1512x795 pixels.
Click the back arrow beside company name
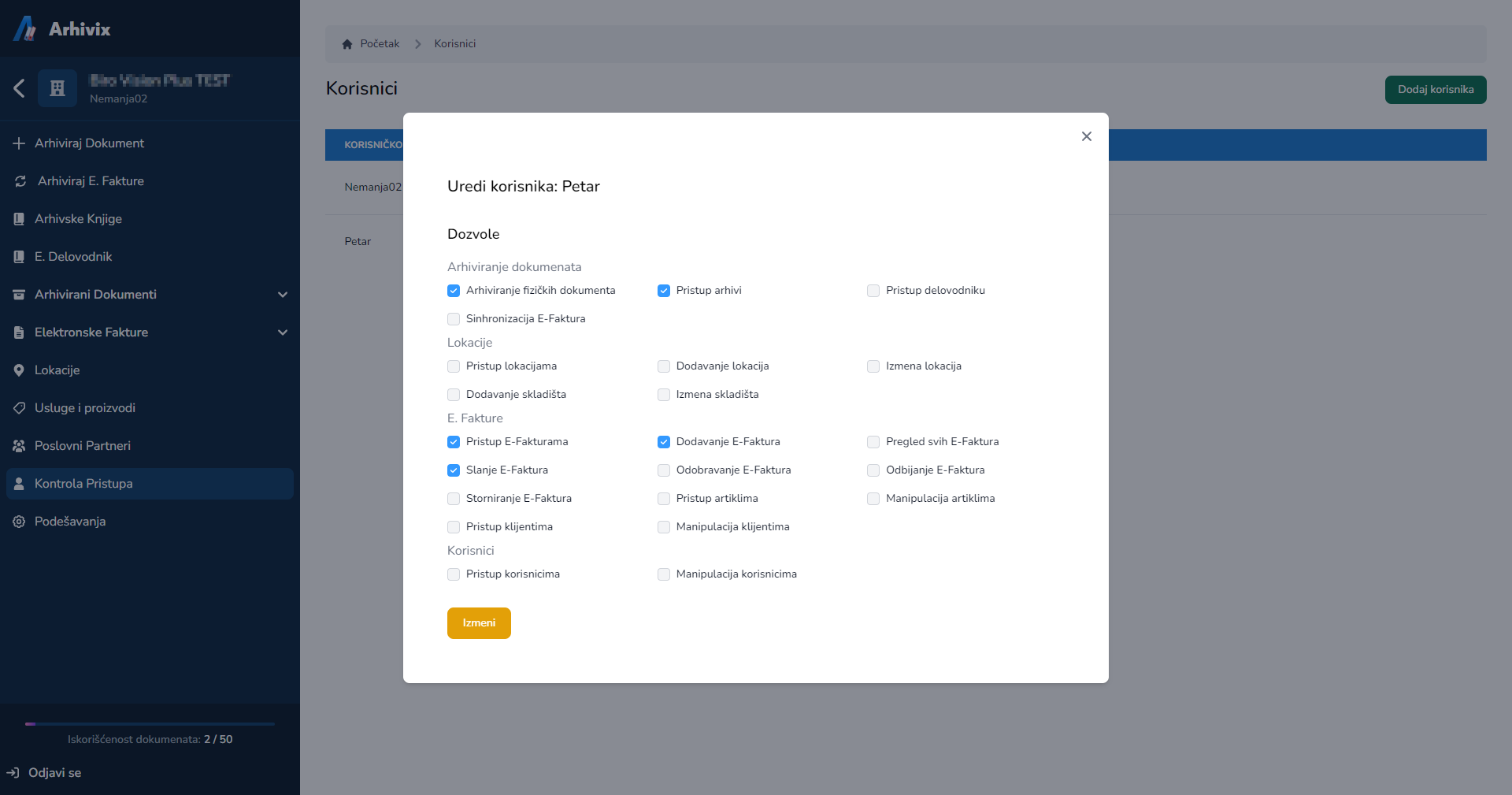20,88
